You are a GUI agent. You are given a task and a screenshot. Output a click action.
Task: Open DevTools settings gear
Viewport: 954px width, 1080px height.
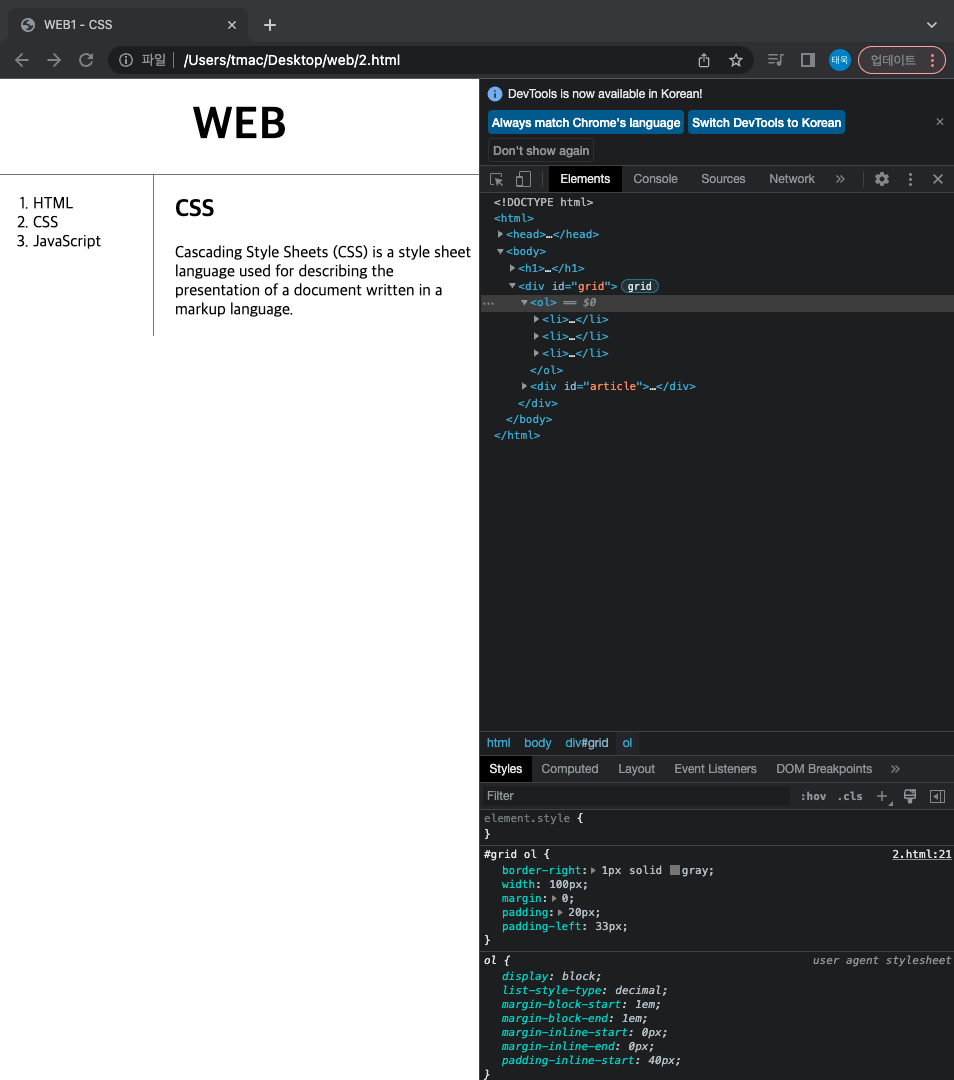(881, 179)
